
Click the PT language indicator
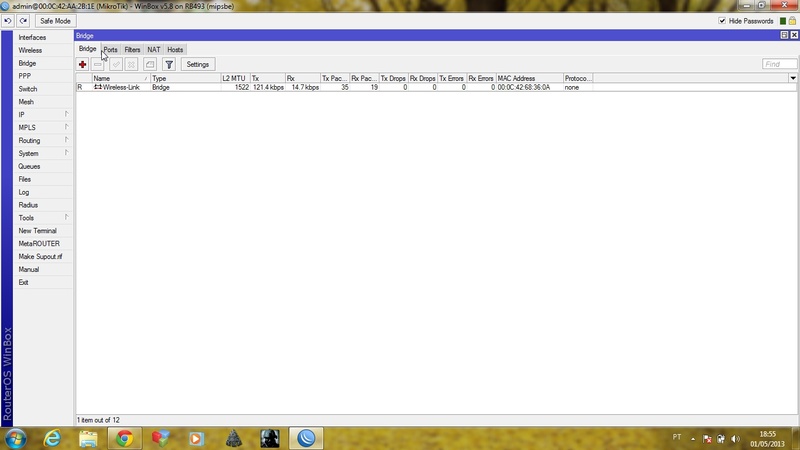pyautogui.click(x=677, y=437)
